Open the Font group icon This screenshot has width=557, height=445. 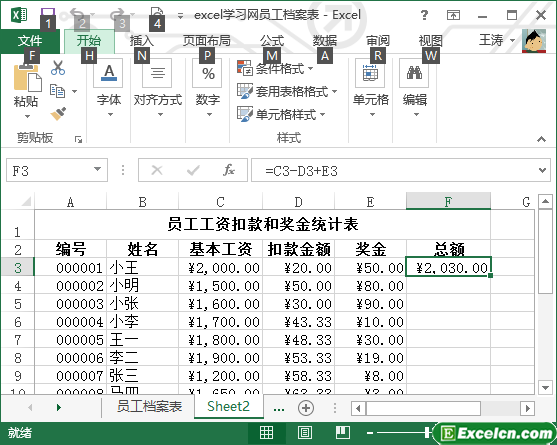click(109, 73)
